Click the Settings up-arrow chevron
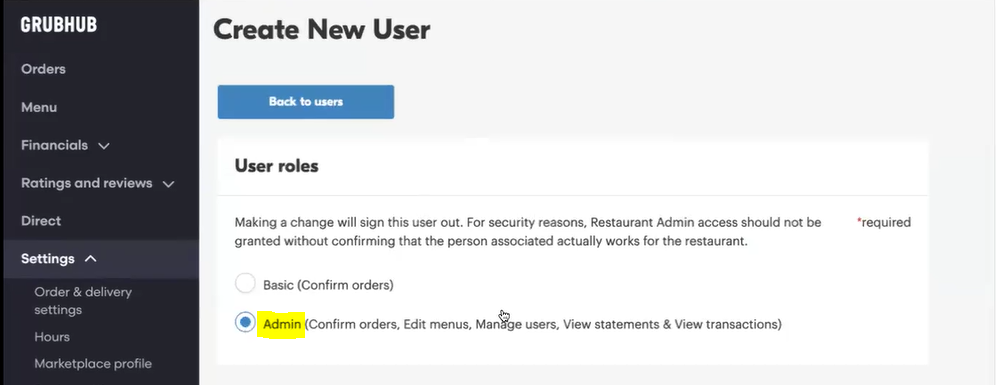The image size is (996, 385). pos(91,259)
